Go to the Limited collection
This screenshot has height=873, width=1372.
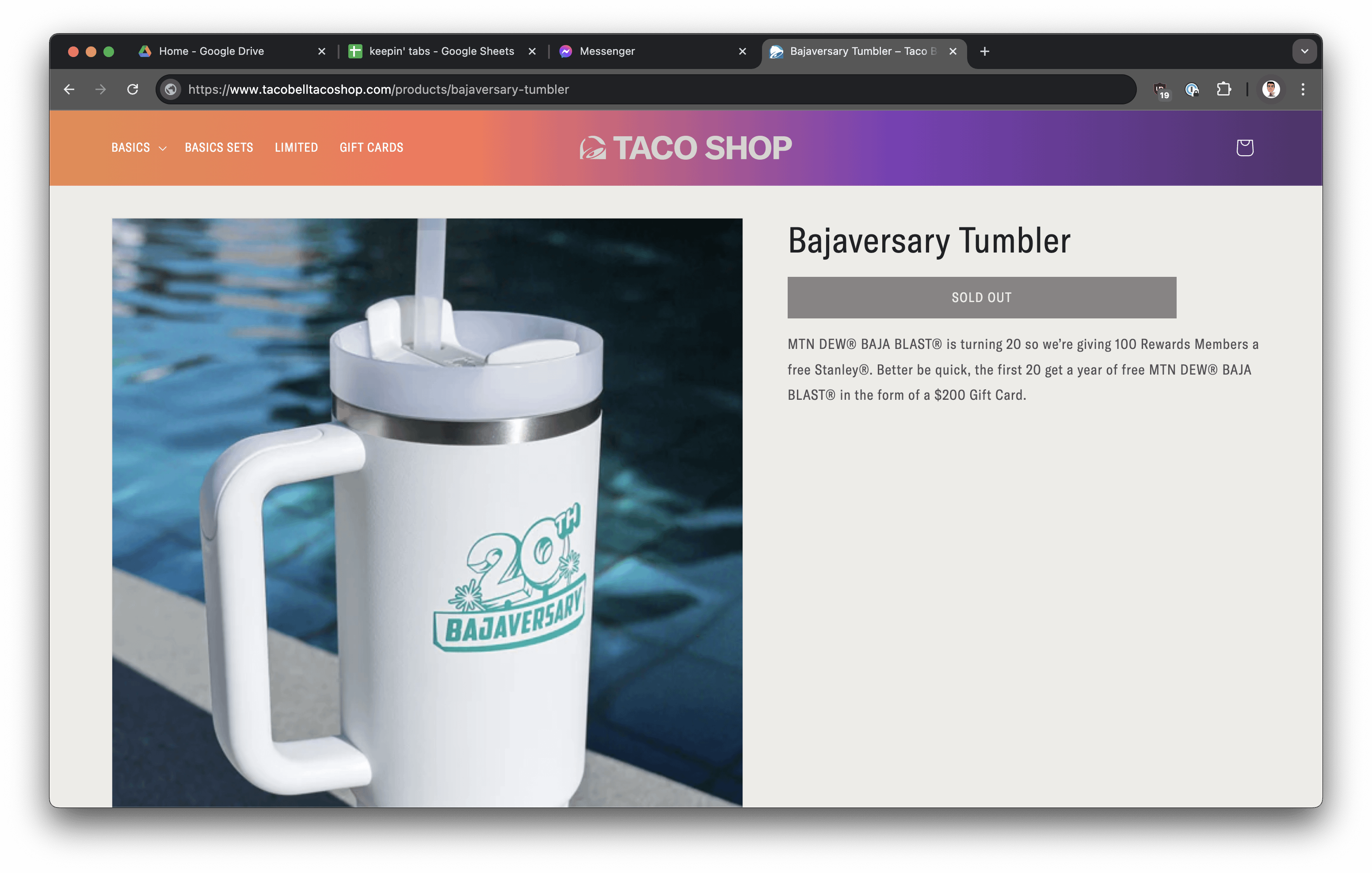(296, 148)
